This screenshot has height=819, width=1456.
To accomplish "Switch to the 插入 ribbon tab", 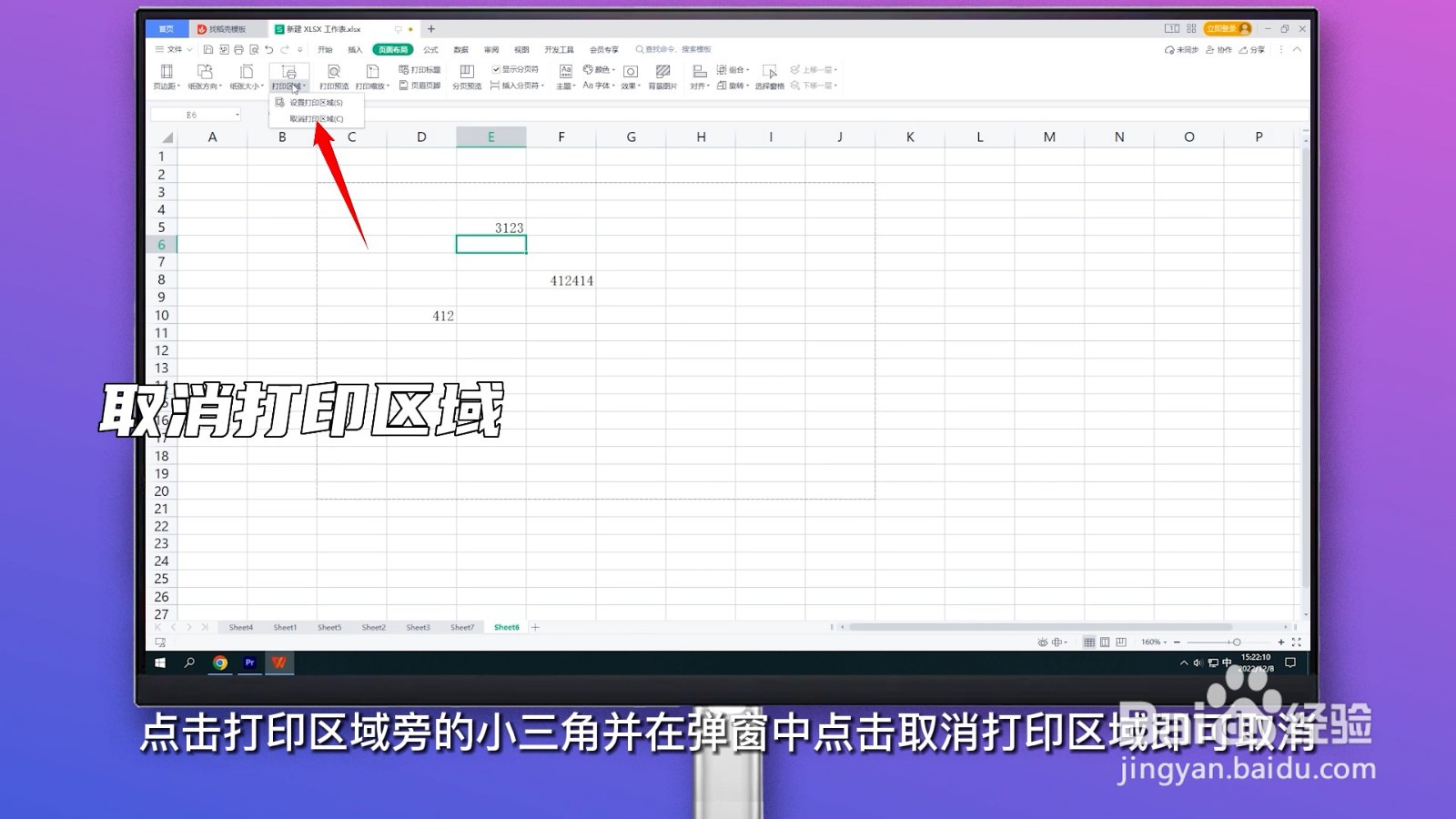I will coord(355,49).
